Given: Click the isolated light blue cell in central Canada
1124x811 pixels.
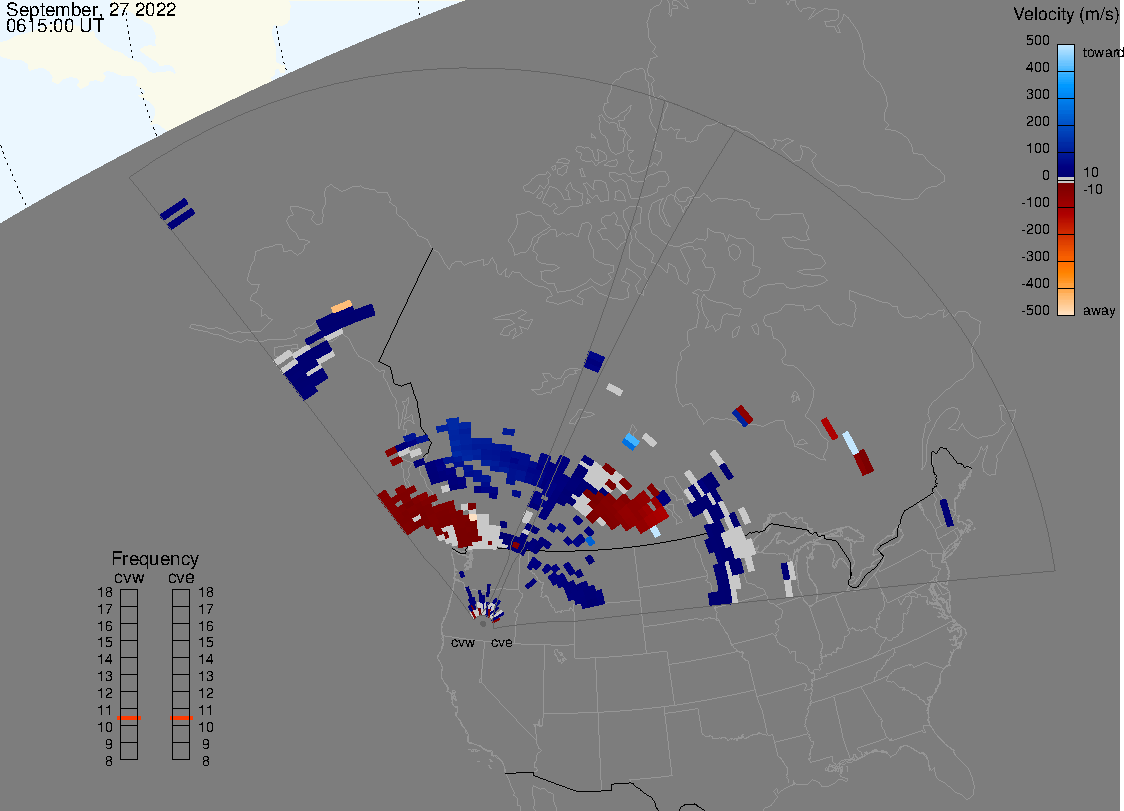Looking at the screenshot, I should click(x=631, y=441).
